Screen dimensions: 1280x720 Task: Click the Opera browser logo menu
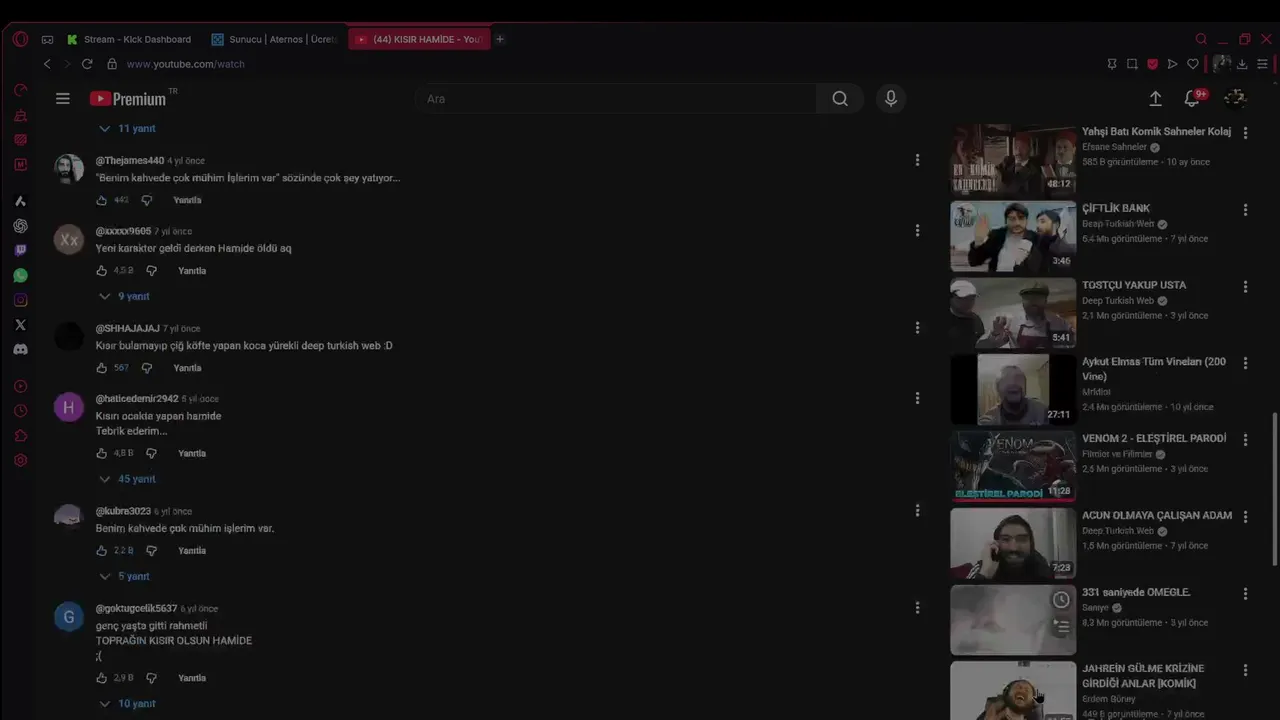[20, 40]
